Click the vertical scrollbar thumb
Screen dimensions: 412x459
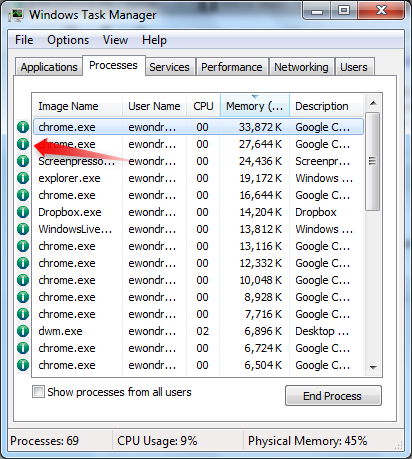pos(373,162)
